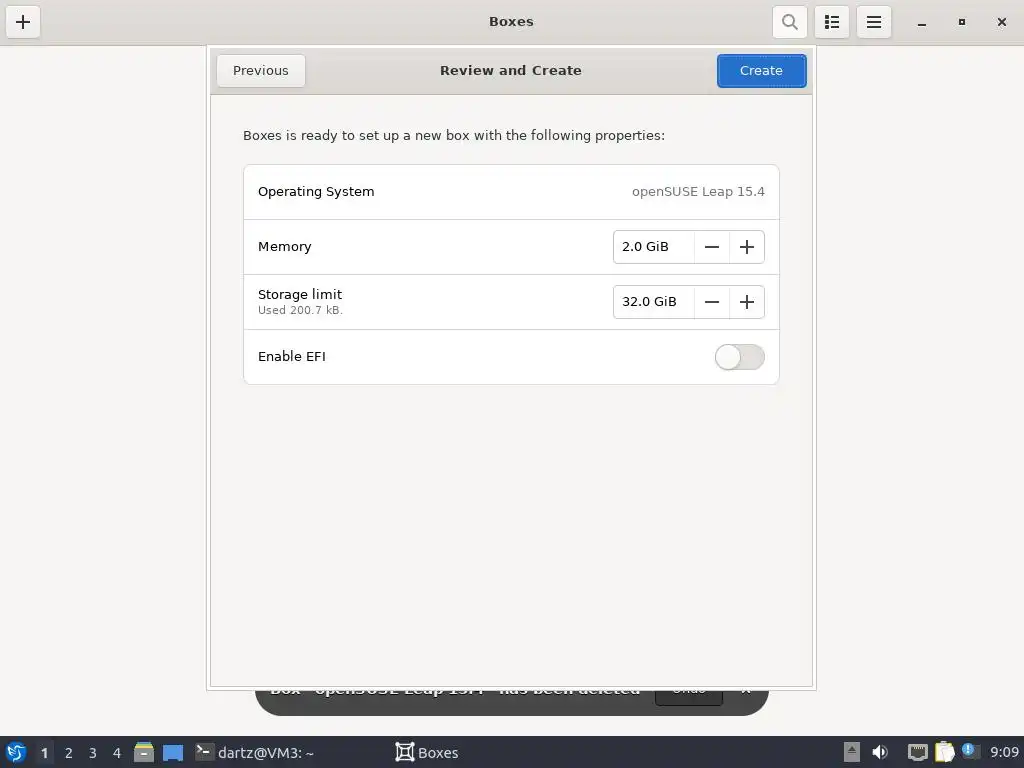This screenshot has width=1024, height=768.
Task: Increase Memory with the plus button
Action: [x=746, y=247]
